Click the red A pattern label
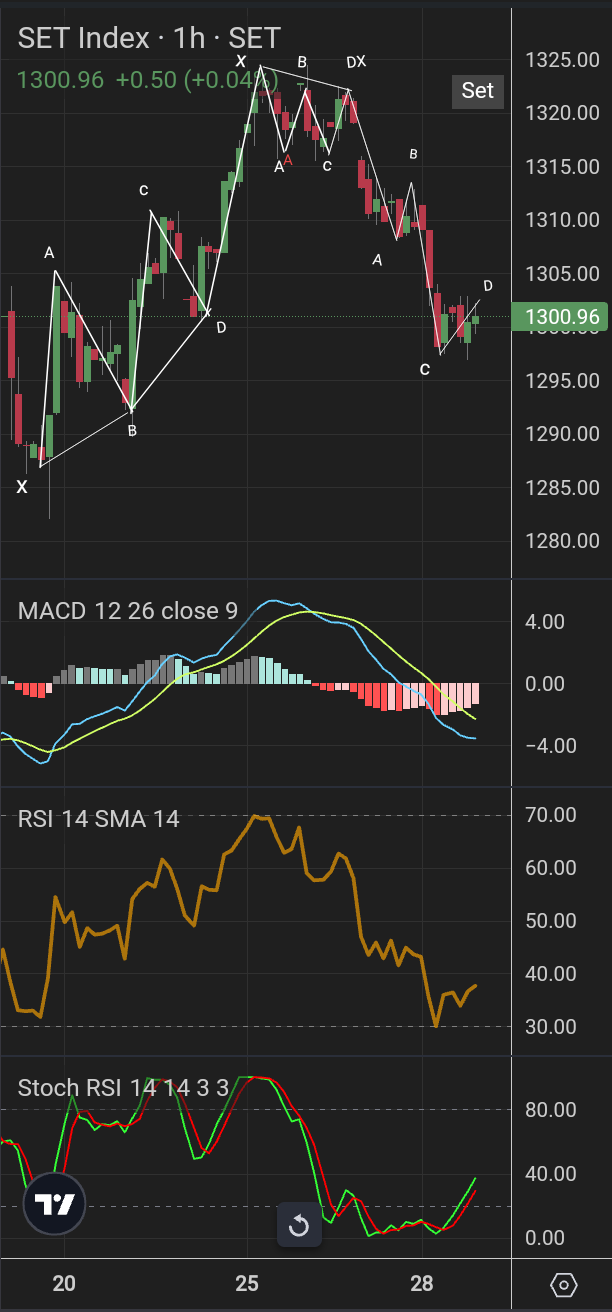 click(288, 159)
